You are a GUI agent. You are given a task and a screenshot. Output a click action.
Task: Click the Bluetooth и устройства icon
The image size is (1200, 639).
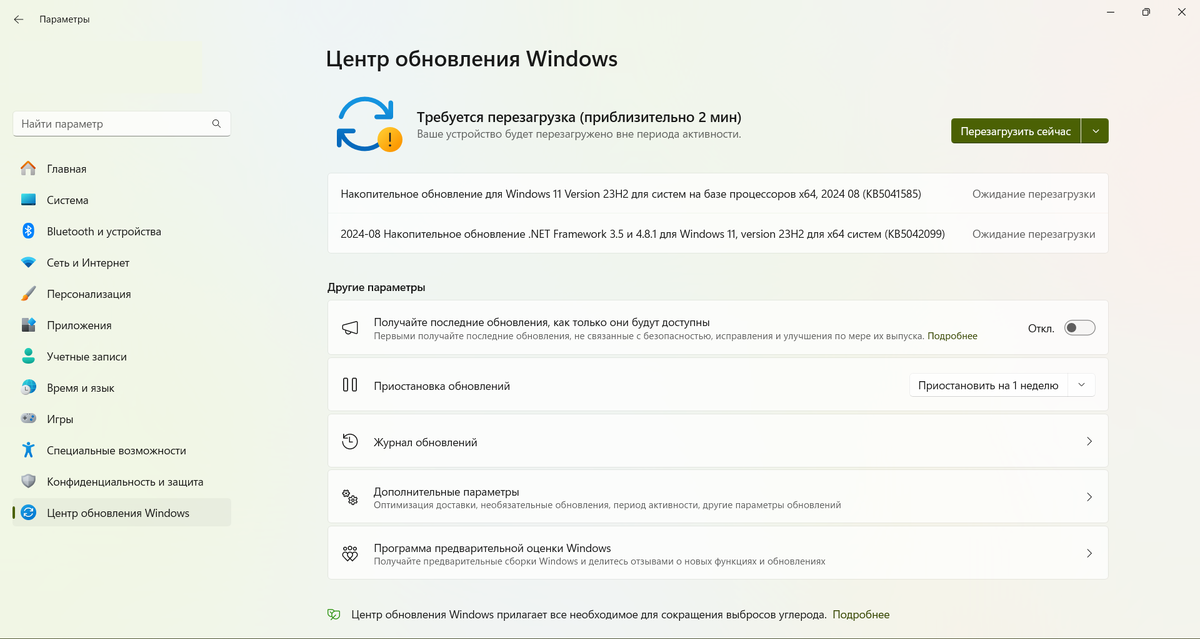pos(28,231)
